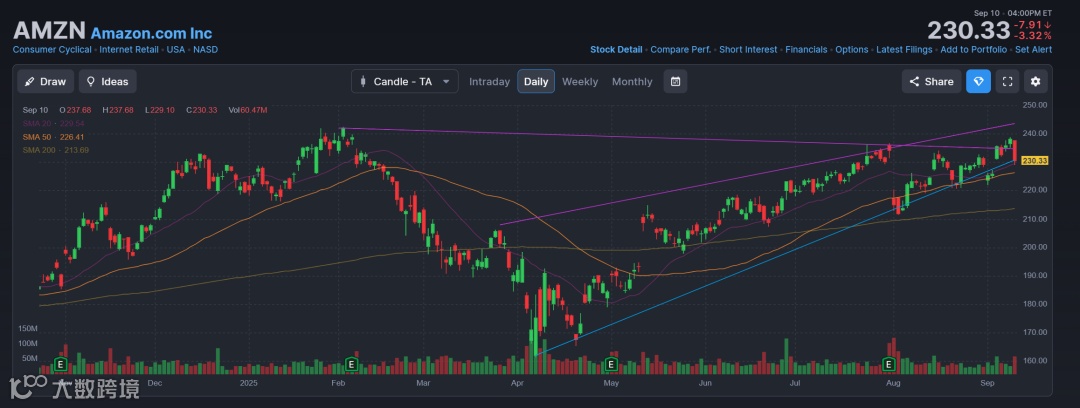
Task: Expand the Candle - TA chart type dropdown
Action: pos(405,82)
